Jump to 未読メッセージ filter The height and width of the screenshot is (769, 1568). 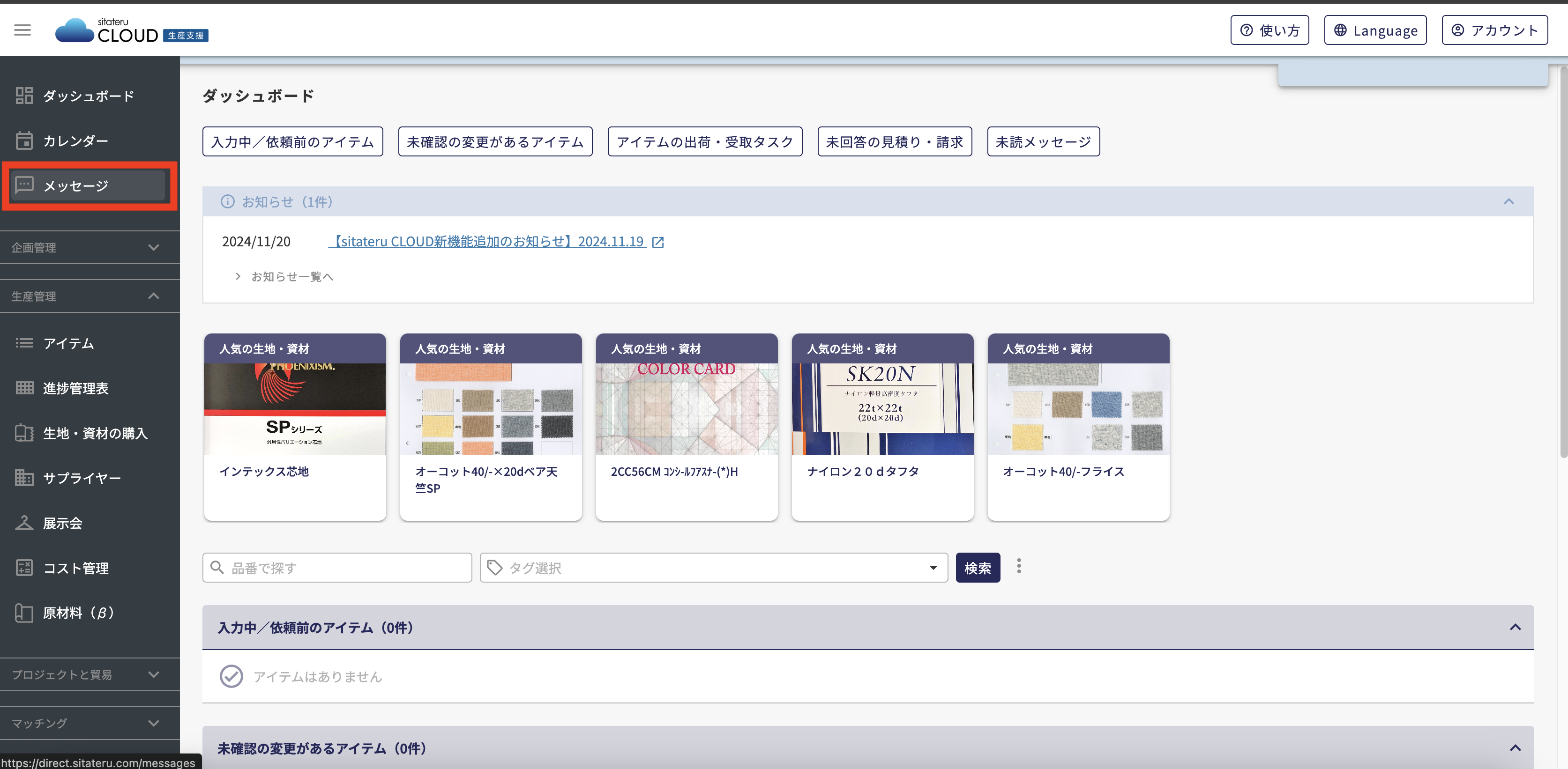point(1043,141)
